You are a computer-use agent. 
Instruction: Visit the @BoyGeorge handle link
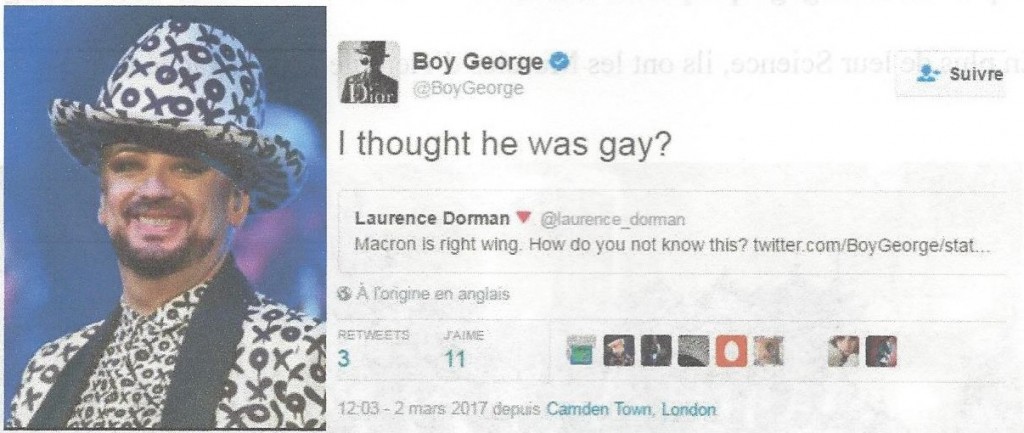coord(467,89)
